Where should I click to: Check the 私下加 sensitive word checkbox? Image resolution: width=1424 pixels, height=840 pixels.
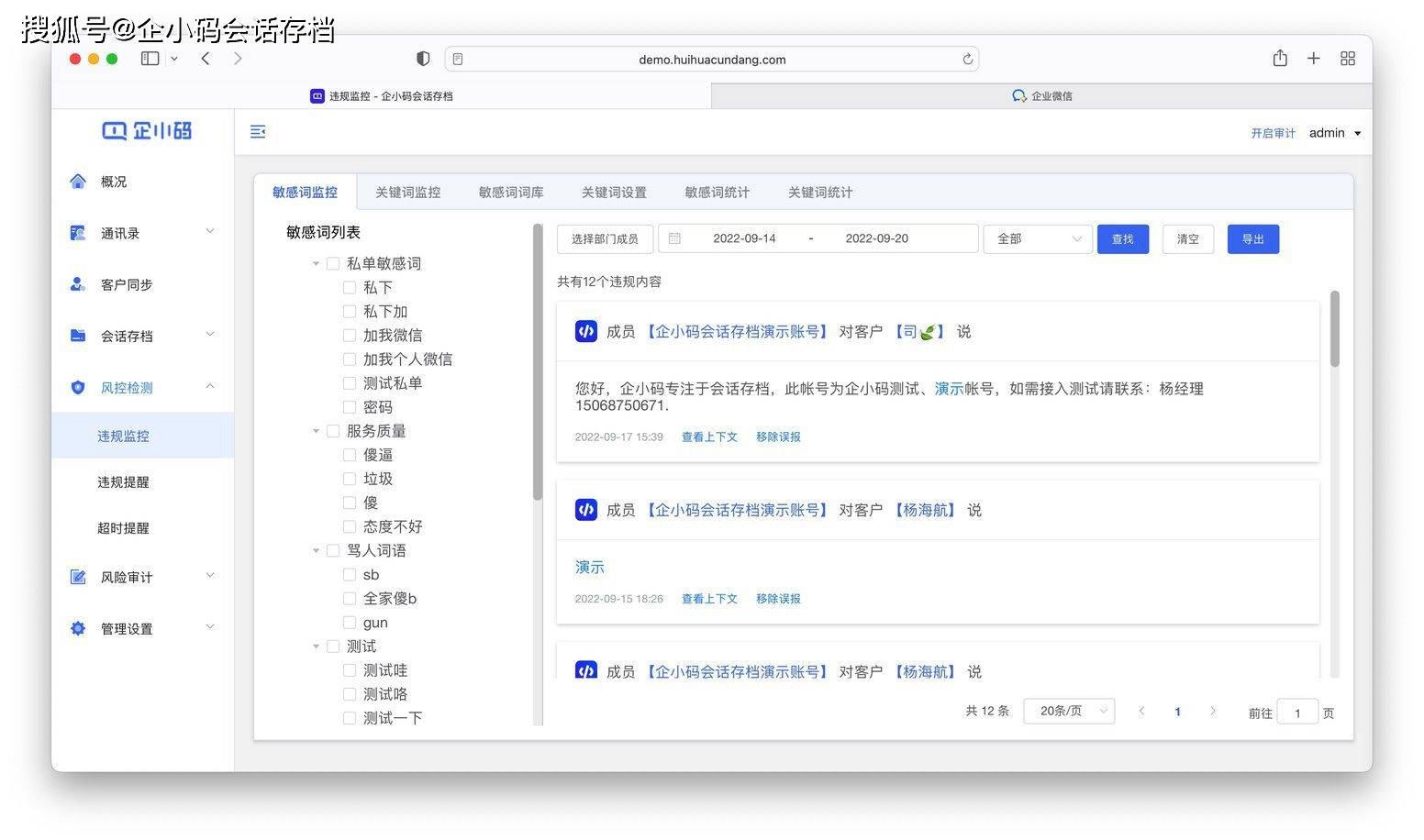(350, 312)
